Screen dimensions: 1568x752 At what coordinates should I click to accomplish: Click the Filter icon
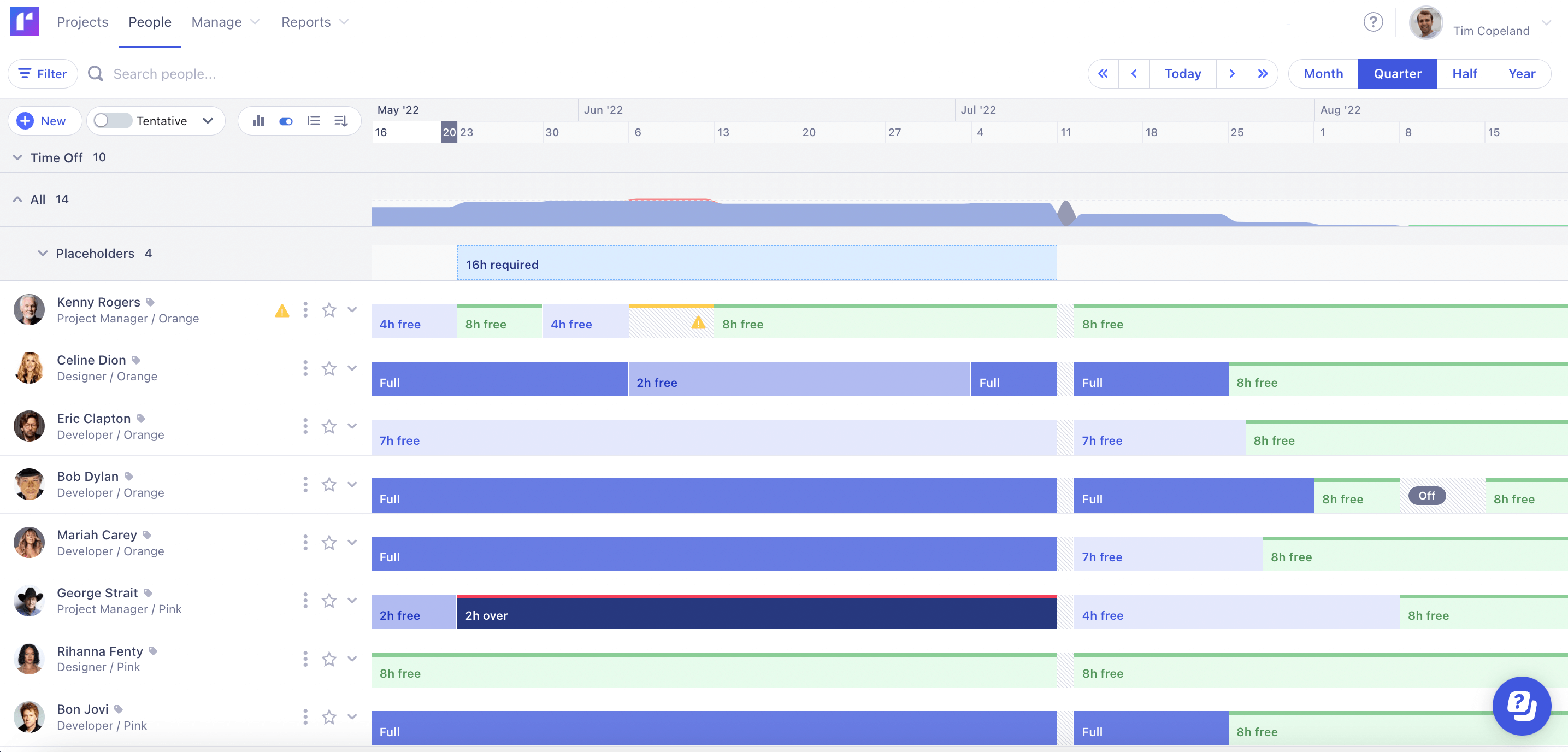(25, 73)
